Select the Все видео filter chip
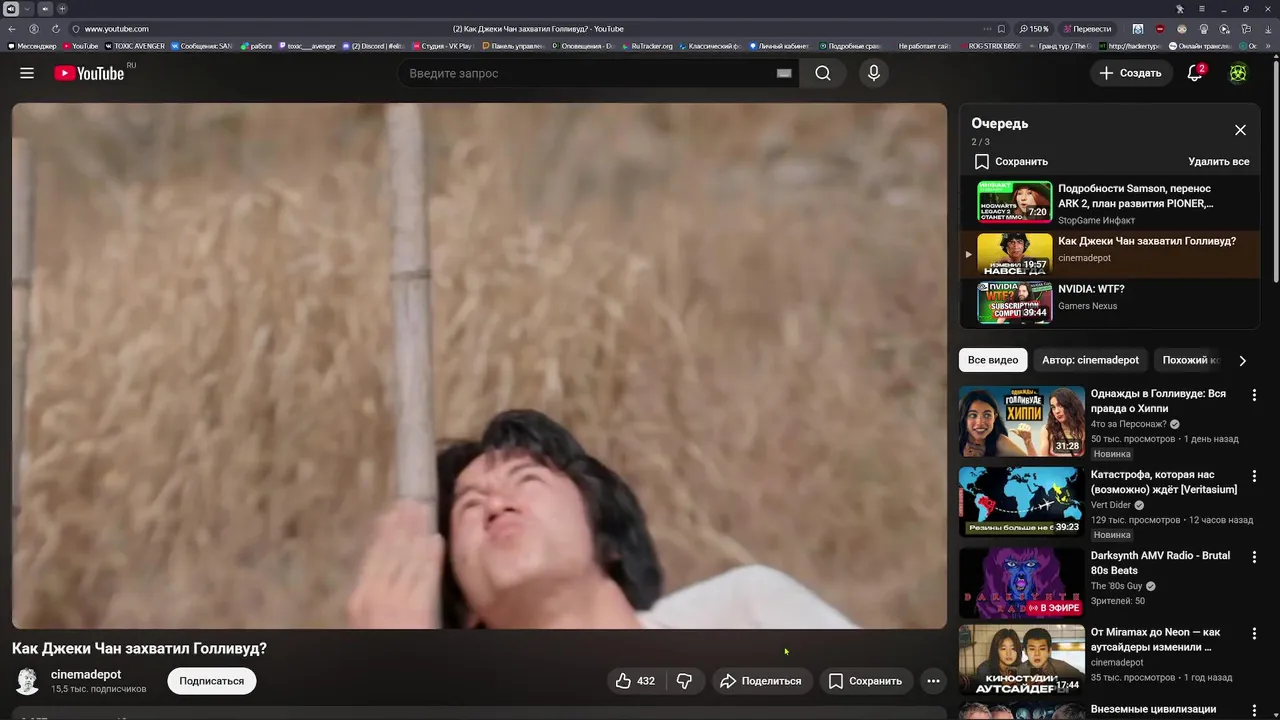The width and height of the screenshot is (1280, 720). point(993,360)
